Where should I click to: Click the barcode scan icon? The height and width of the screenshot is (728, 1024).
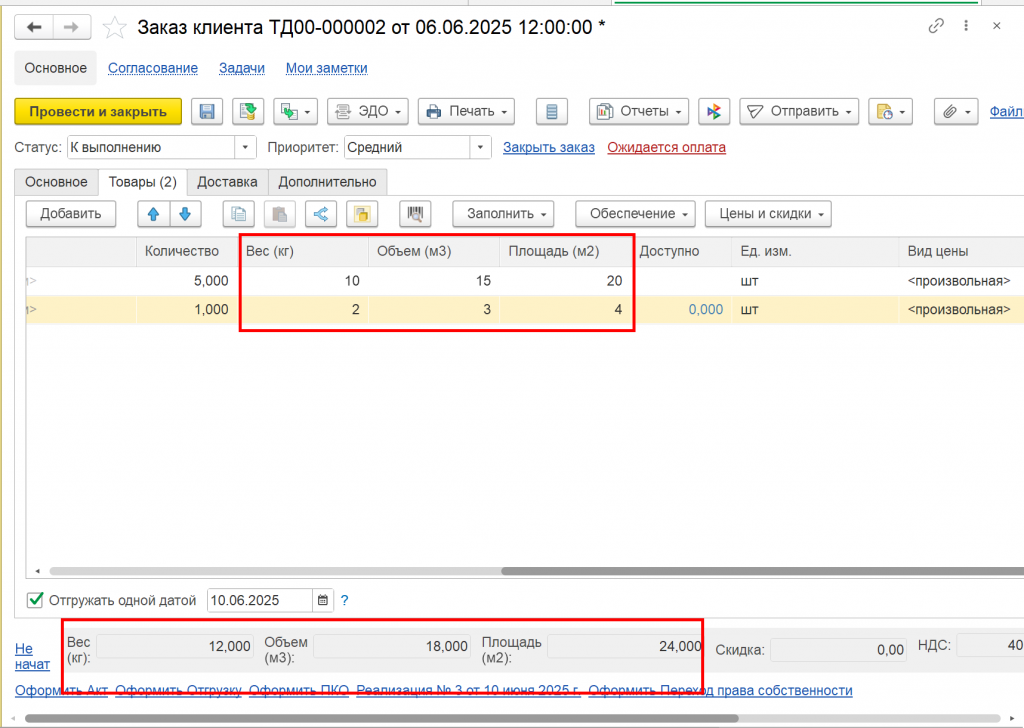point(415,214)
